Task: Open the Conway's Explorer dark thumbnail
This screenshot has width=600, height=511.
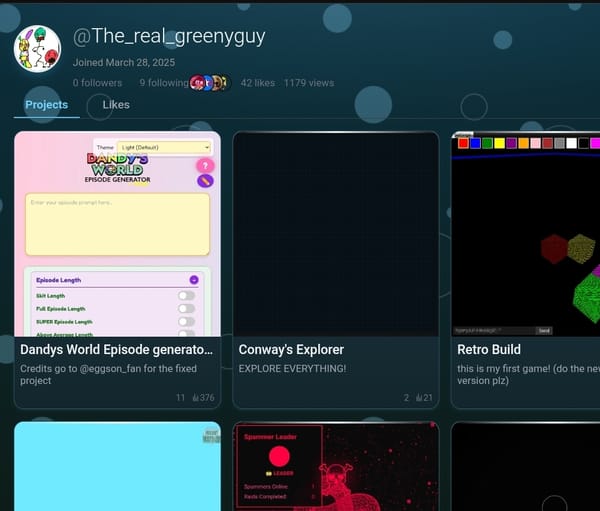Action: click(x=336, y=234)
